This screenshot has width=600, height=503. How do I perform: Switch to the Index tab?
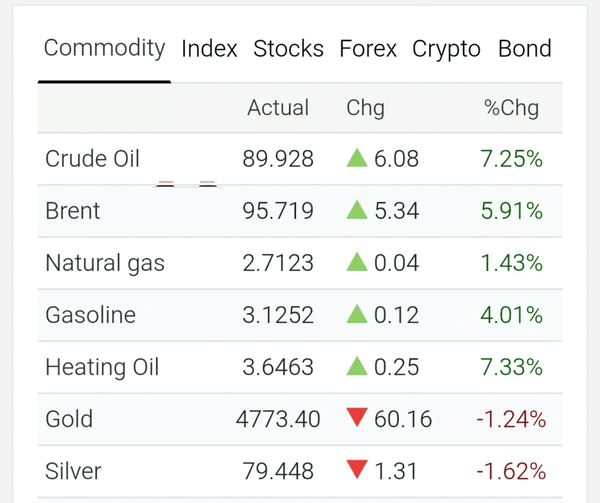coord(209,49)
